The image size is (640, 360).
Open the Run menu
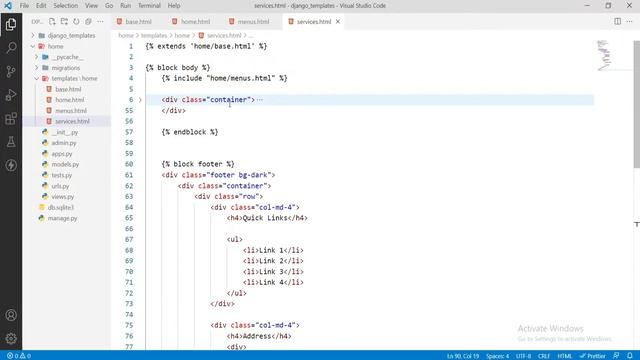125,6
